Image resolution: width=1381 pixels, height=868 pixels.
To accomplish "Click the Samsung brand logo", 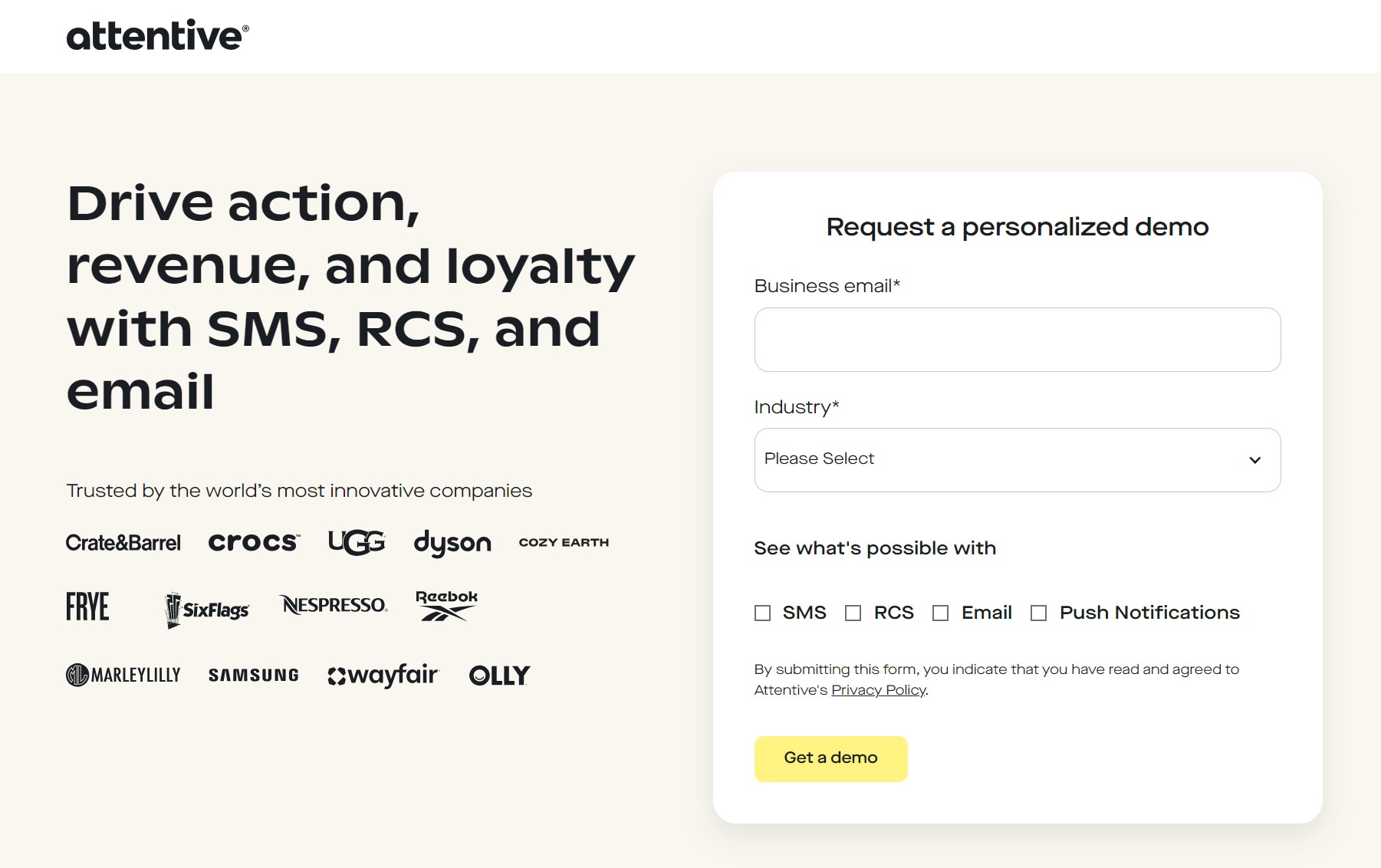I will click(x=253, y=676).
